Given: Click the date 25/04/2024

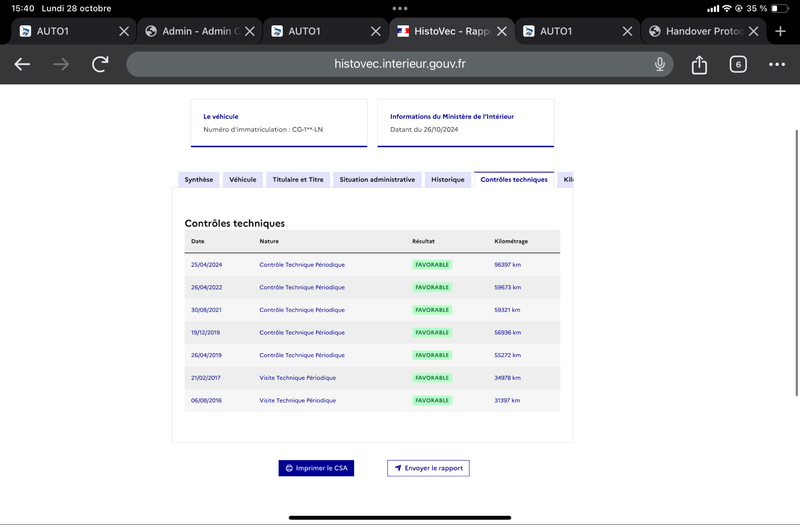Looking at the screenshot, I should pos(207,265).
